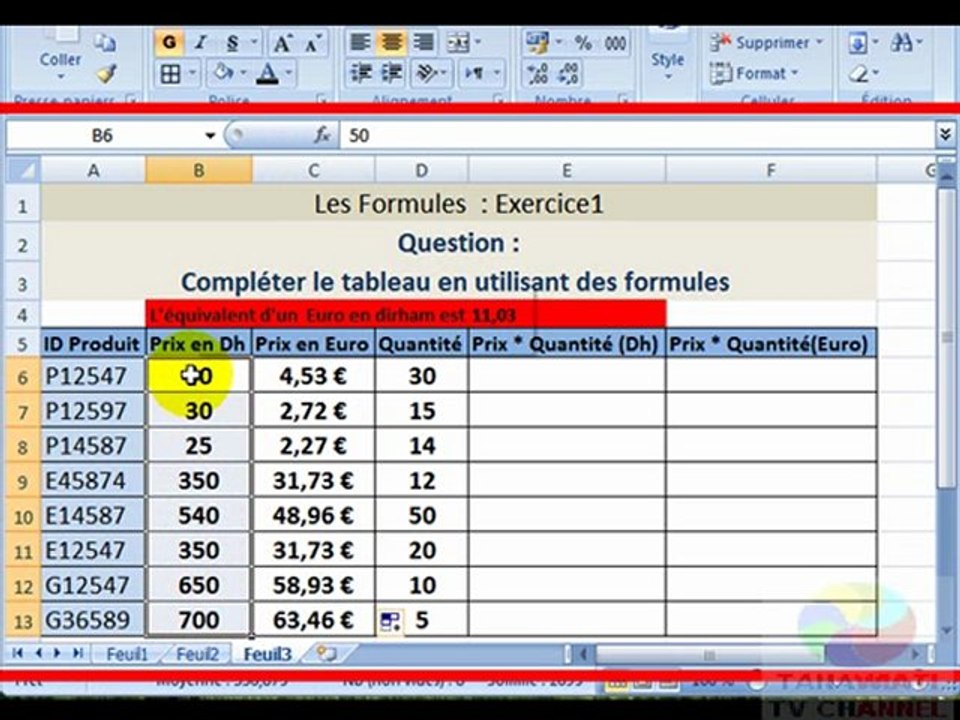Toggle Center text alignment
The height and width of the screenshot is (720, 960).
pyautogui.click(x=392, y=43)
